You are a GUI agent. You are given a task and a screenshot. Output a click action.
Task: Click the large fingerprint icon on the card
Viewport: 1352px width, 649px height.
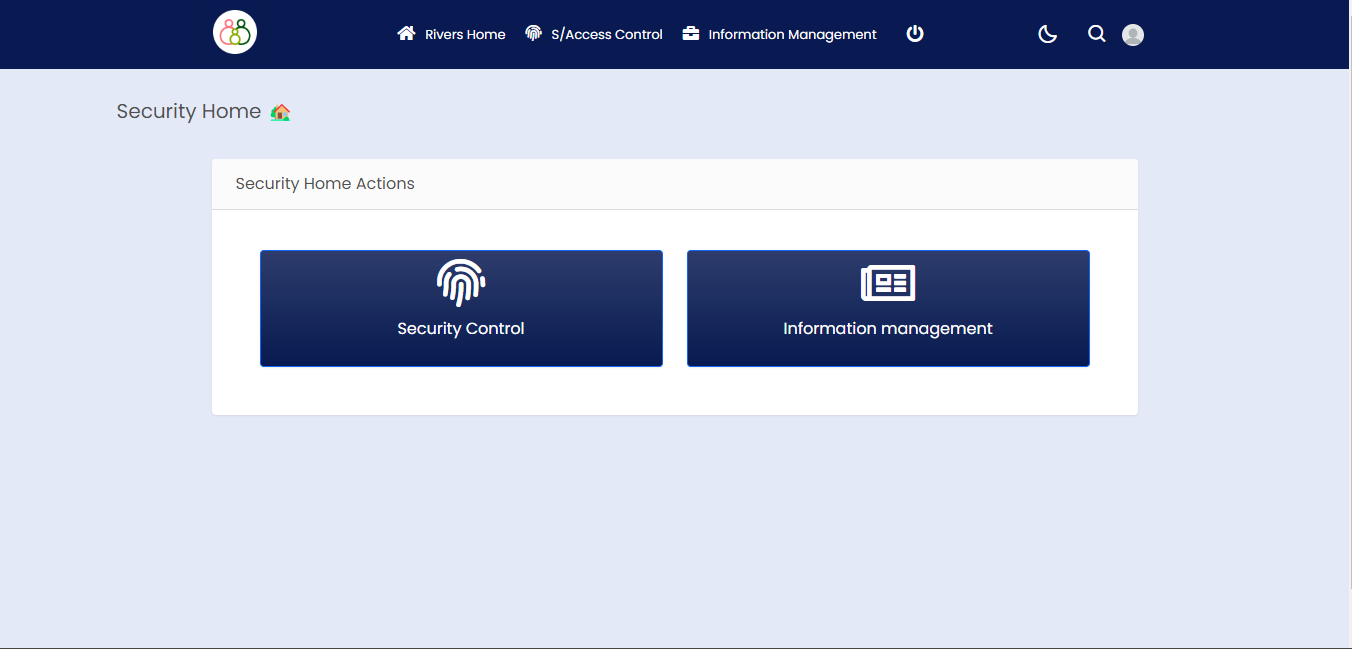tap(461, 283)
